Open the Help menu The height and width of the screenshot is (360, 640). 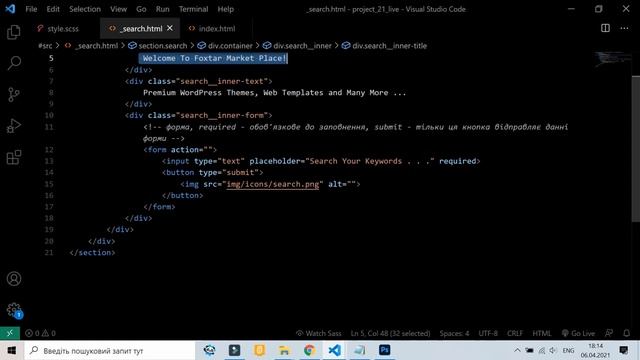(x=225, y=9)
